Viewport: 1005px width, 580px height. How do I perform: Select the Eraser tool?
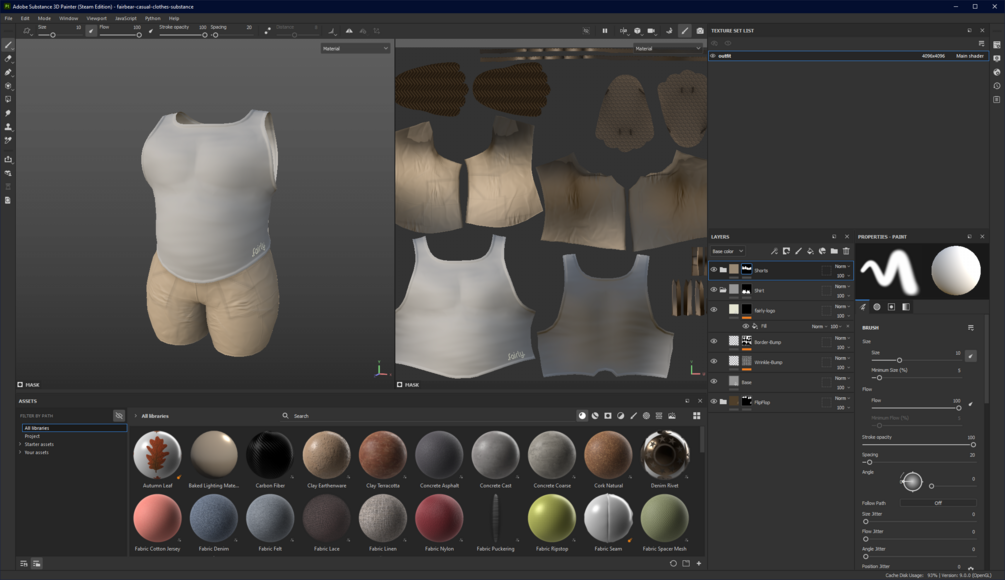pos(8,58)
